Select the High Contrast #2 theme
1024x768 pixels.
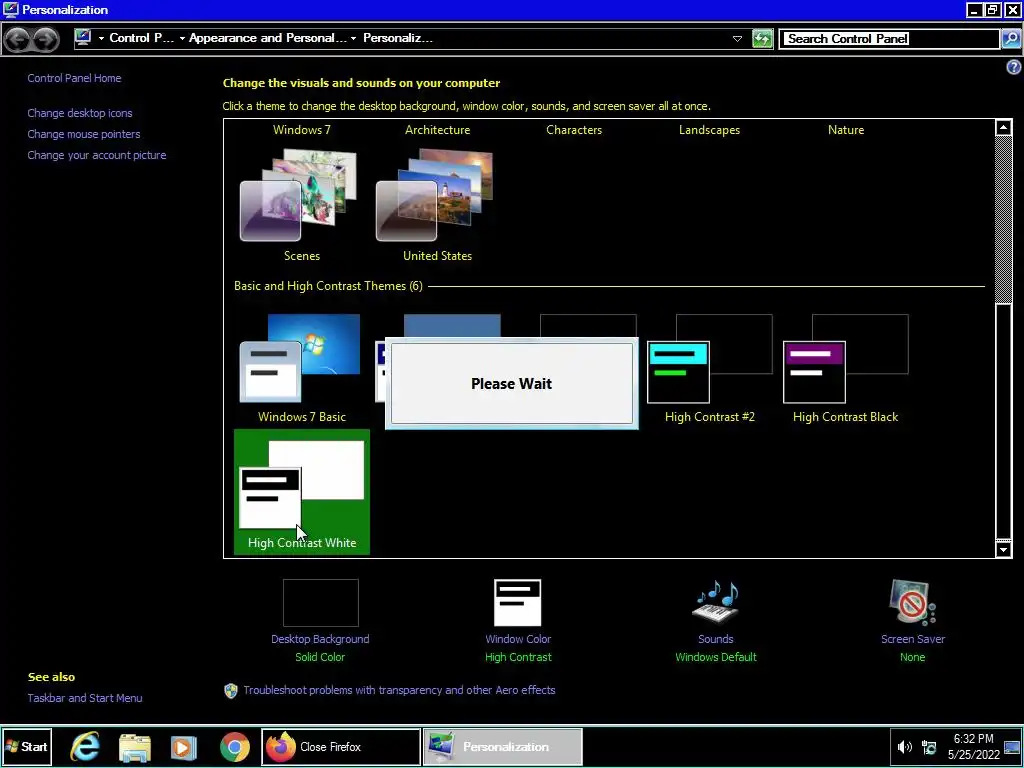pyautogui.click(x=710, y=368)
